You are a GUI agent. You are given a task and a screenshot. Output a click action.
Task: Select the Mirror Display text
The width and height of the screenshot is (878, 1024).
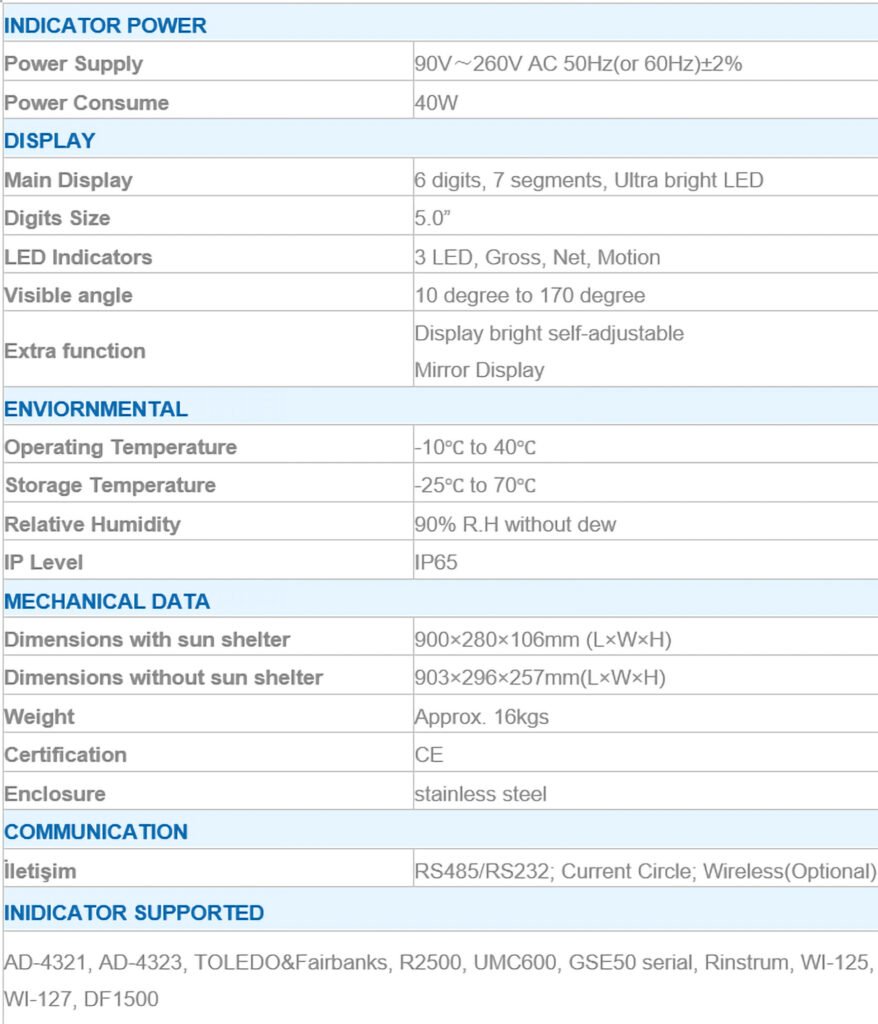click(x=479, y=370)
